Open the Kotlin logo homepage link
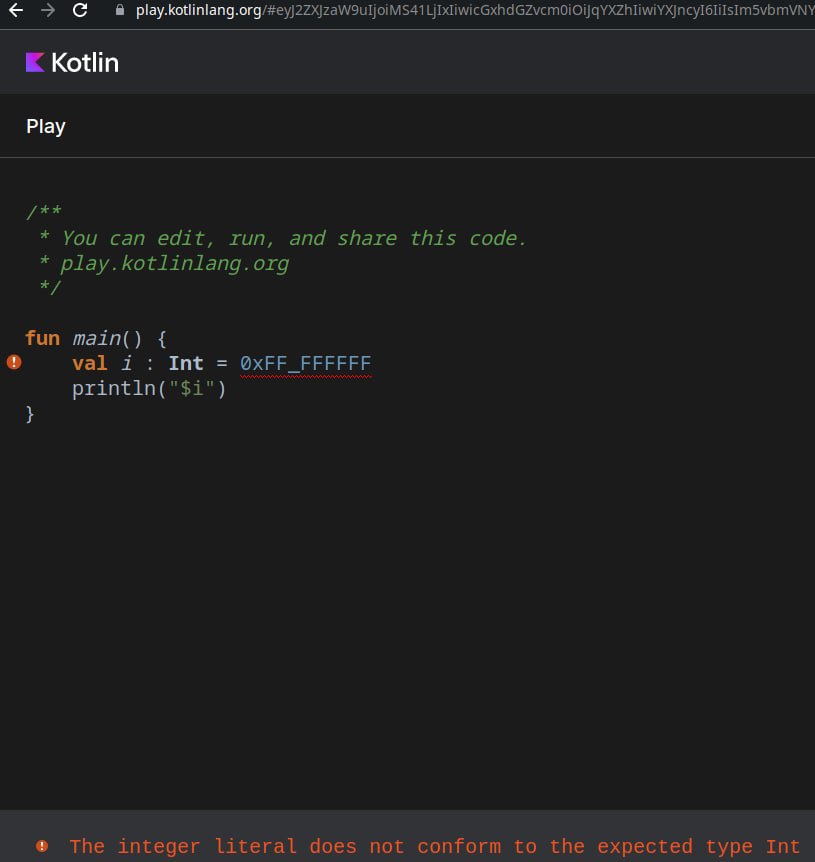 click(x=72, y=63)
